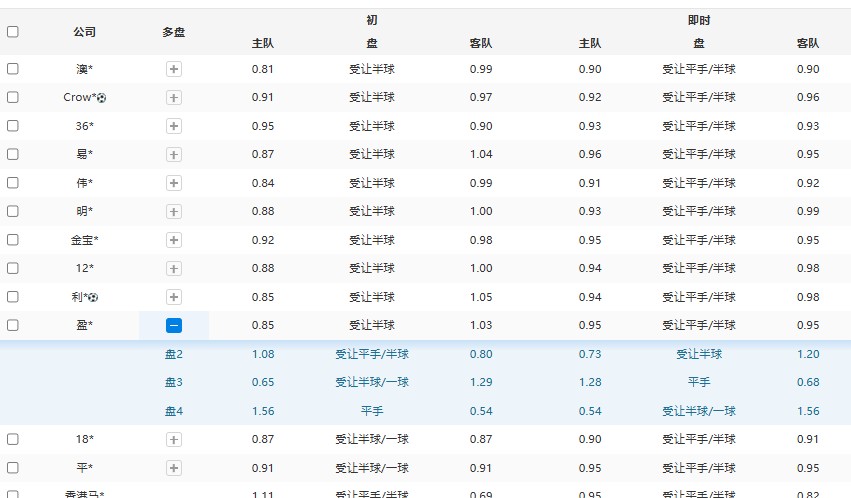
Task: Collapse the expanded 盈* handicap rows
Action: click(x=174, y=325)
